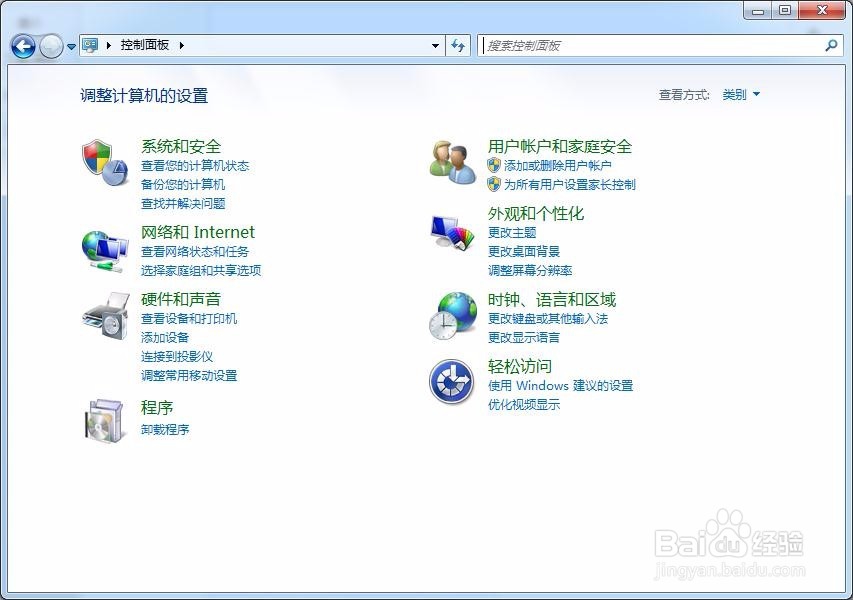Open Hardware and Sound printer icon
Image resolution: width=853 pixels, height=600 pixels.
point(105,317)
